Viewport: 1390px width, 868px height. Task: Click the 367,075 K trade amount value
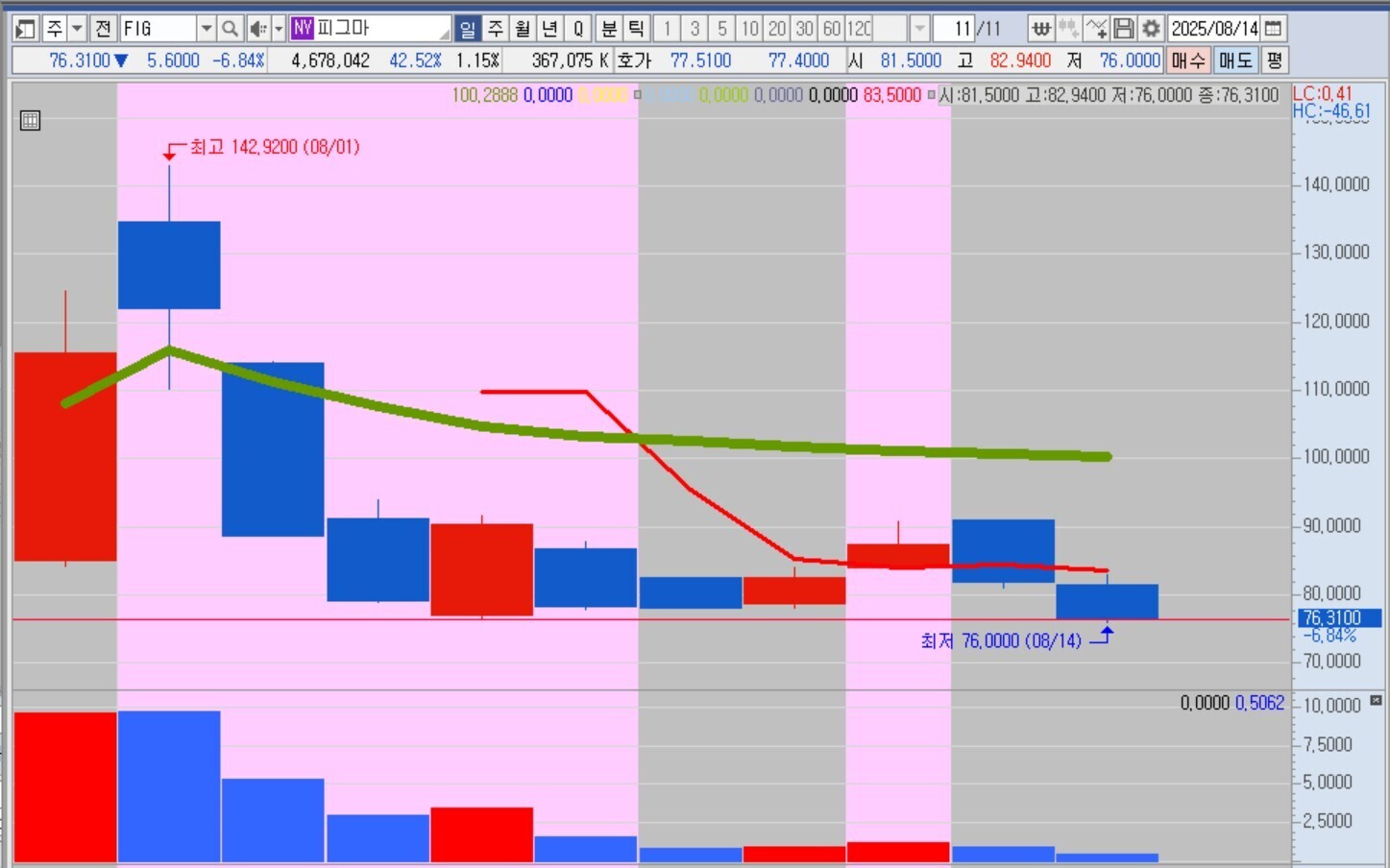[x=571, y=60]
